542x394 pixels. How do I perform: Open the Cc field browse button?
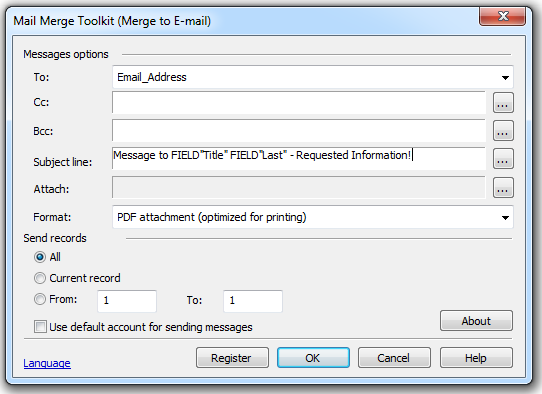(503, 103)
